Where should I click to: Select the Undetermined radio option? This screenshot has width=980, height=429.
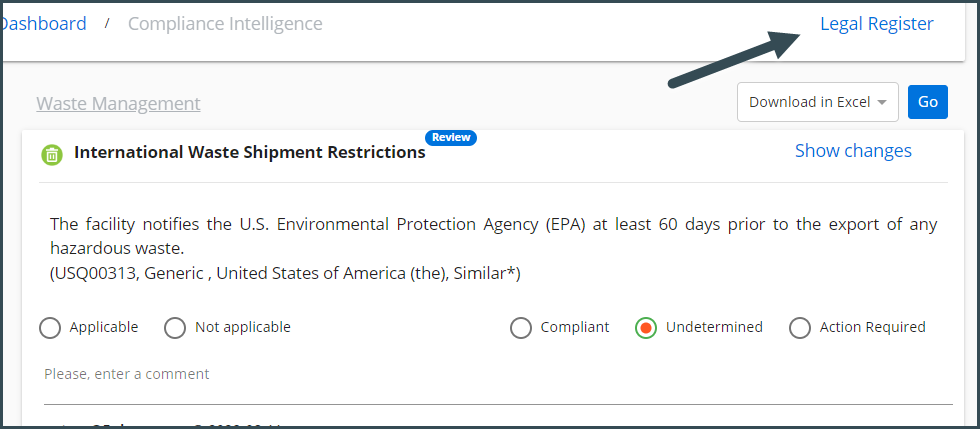646,328
